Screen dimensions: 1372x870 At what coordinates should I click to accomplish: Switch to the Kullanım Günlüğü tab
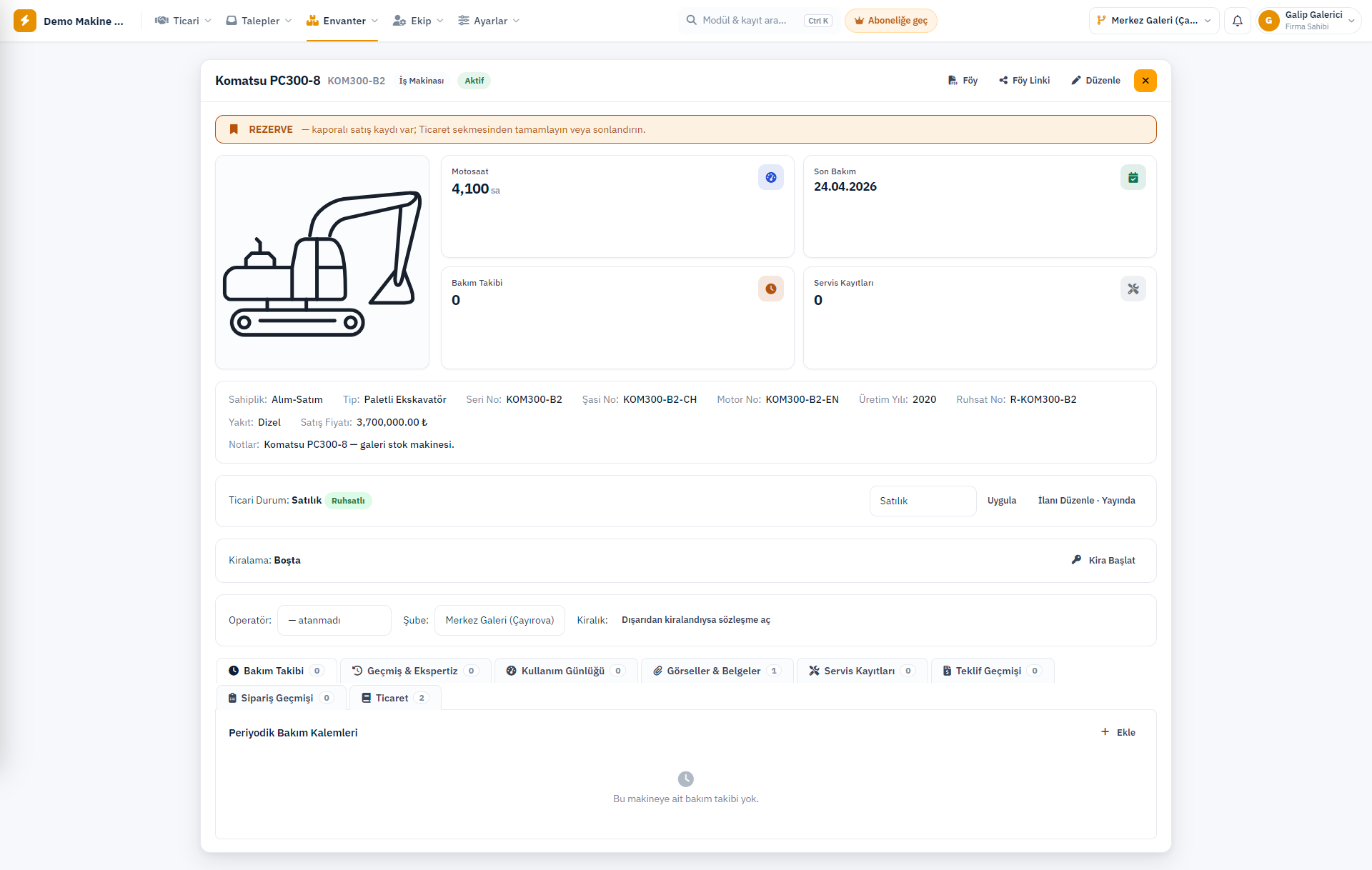point(566,671)
